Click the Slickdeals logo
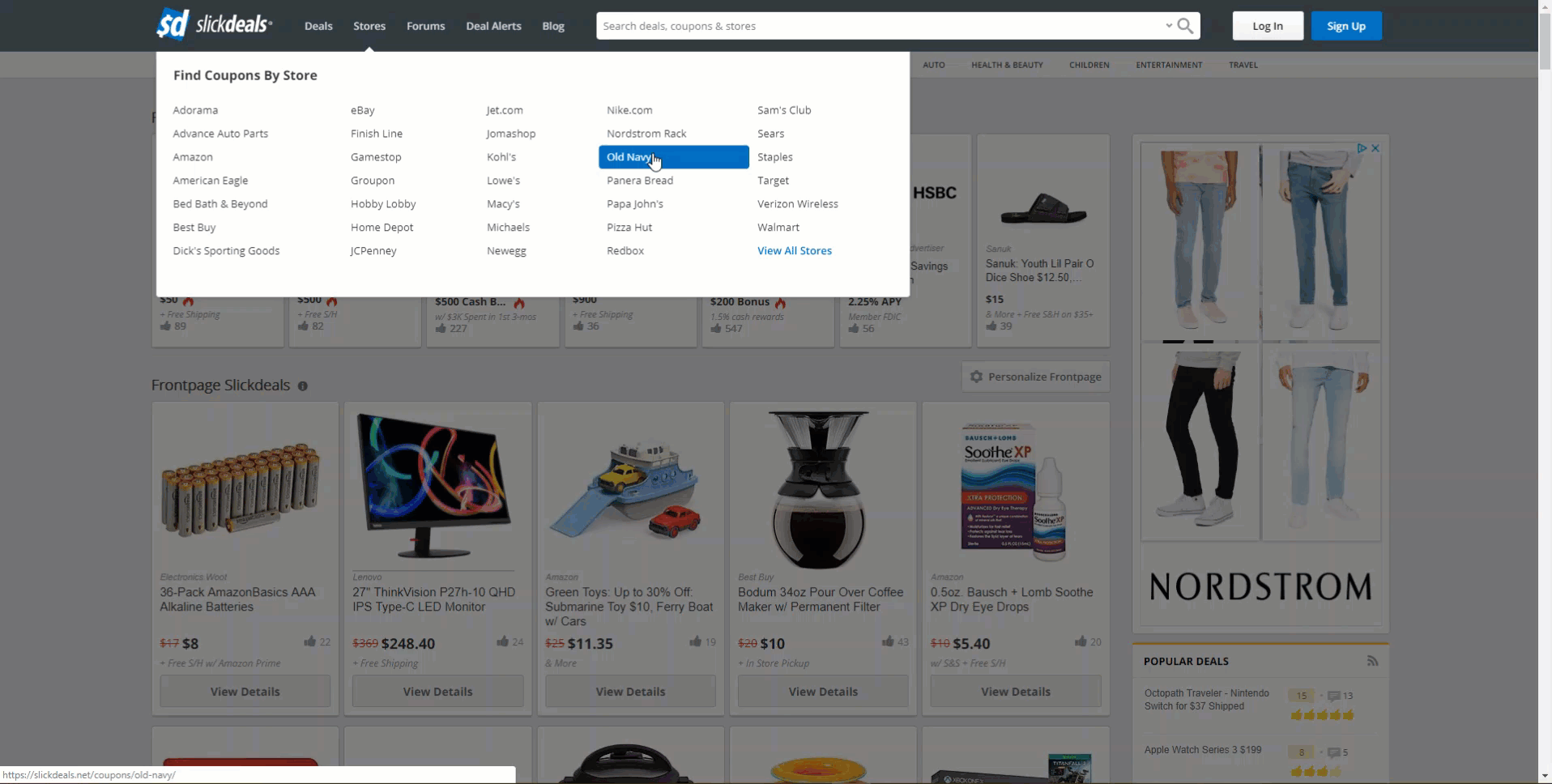1552x784 pixels. click(x=214, y=24)
